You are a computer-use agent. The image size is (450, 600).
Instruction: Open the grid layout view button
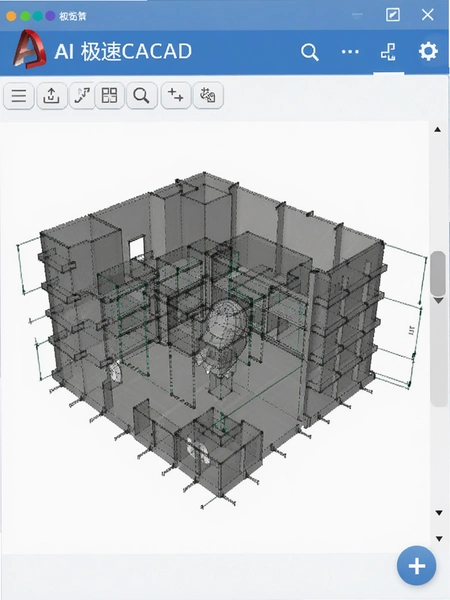click(x=109, y=96)
